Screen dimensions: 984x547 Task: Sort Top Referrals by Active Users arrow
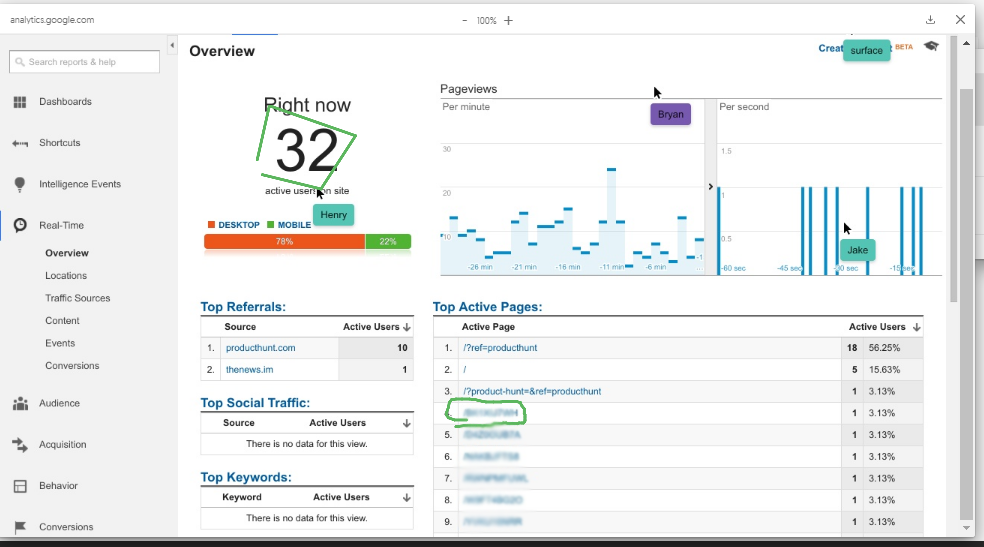click(407, 327)
